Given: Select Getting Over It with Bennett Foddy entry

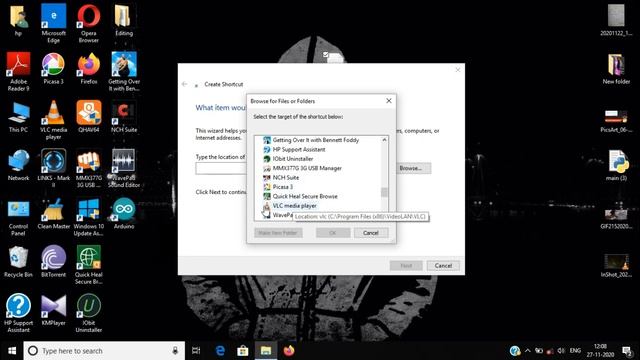Looking at the screenshot, I should coord(311,140).
